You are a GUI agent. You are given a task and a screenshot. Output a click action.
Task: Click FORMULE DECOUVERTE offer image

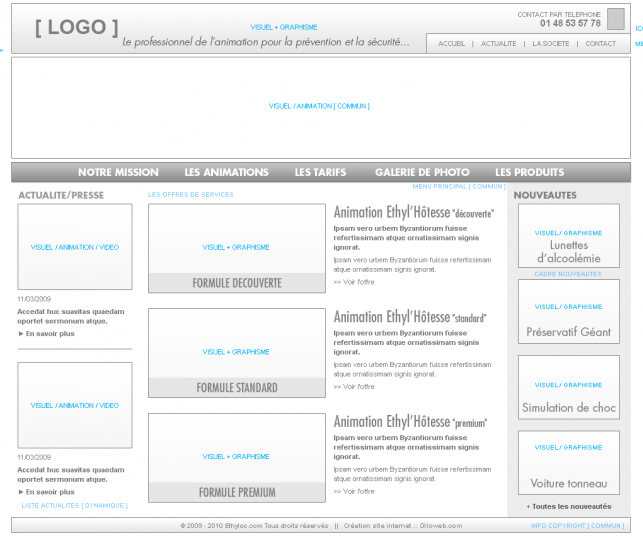coord(236,248)
